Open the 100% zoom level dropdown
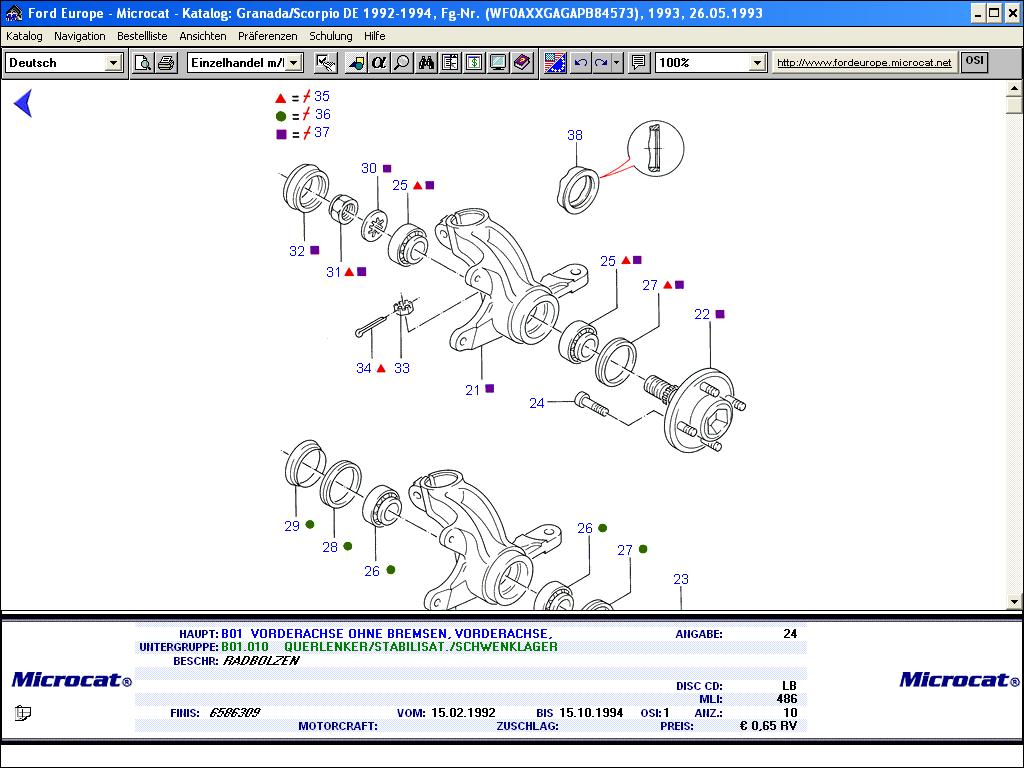The height and width of the screenshot is (768, 1024). point(757,63)
